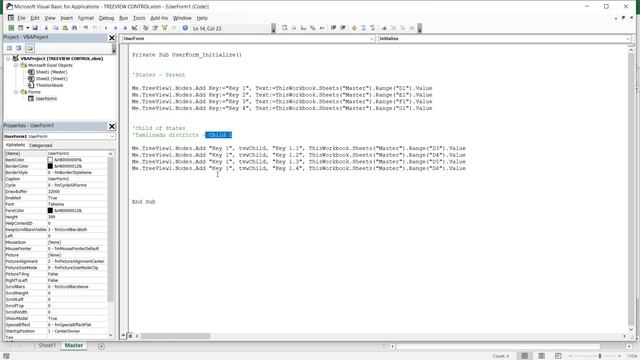Save the workbook with the Save icon
Viewport: 640px width, 360px height.
point(35,28)
